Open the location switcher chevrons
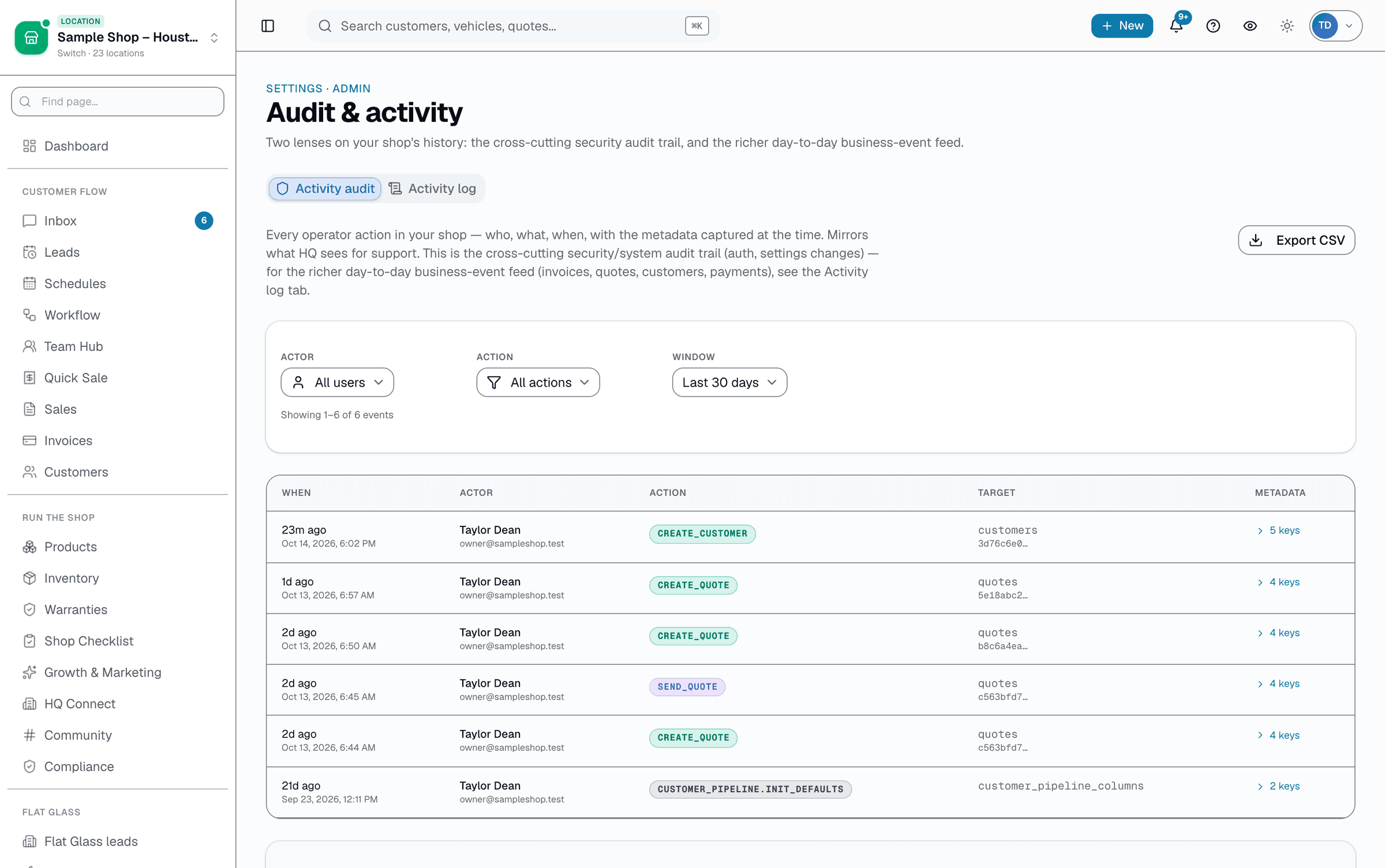 pyautogui.click(x=214, y=38)
